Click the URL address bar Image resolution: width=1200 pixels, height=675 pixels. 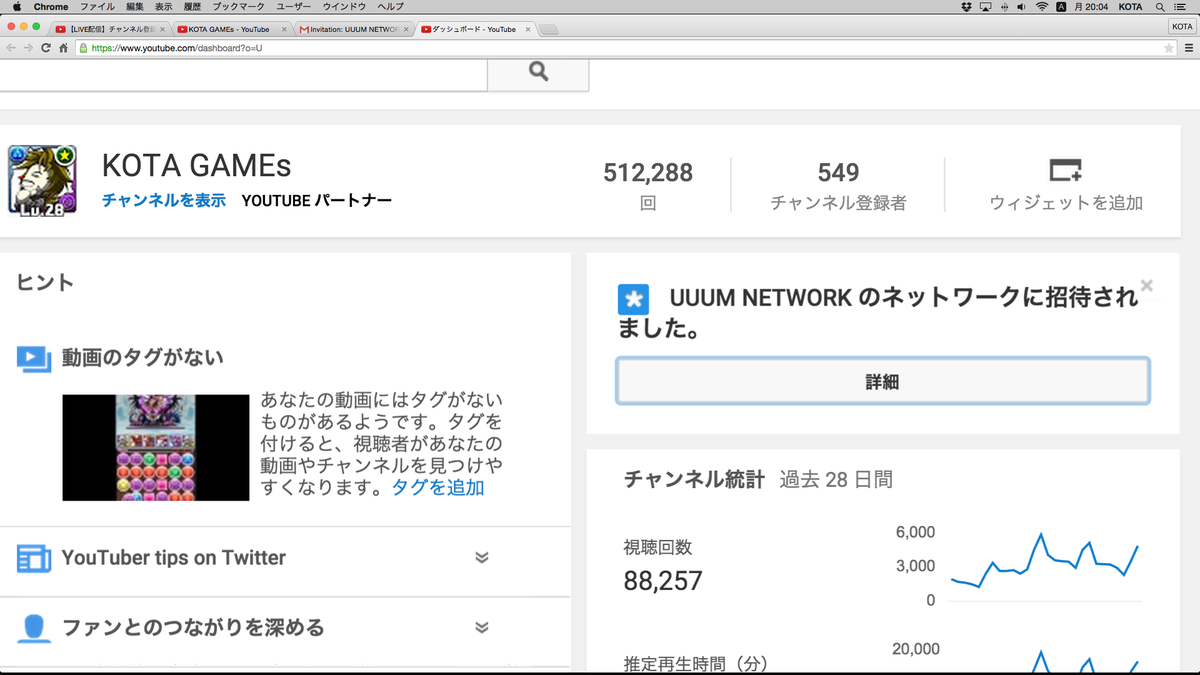pyautogui.click(x=626, y=47)
